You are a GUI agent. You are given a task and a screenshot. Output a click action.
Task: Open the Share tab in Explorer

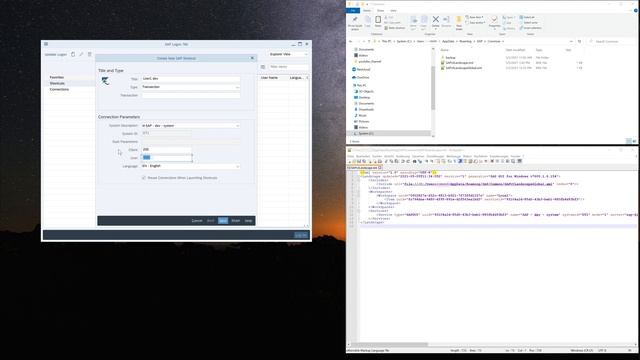(x=380, y=11)
